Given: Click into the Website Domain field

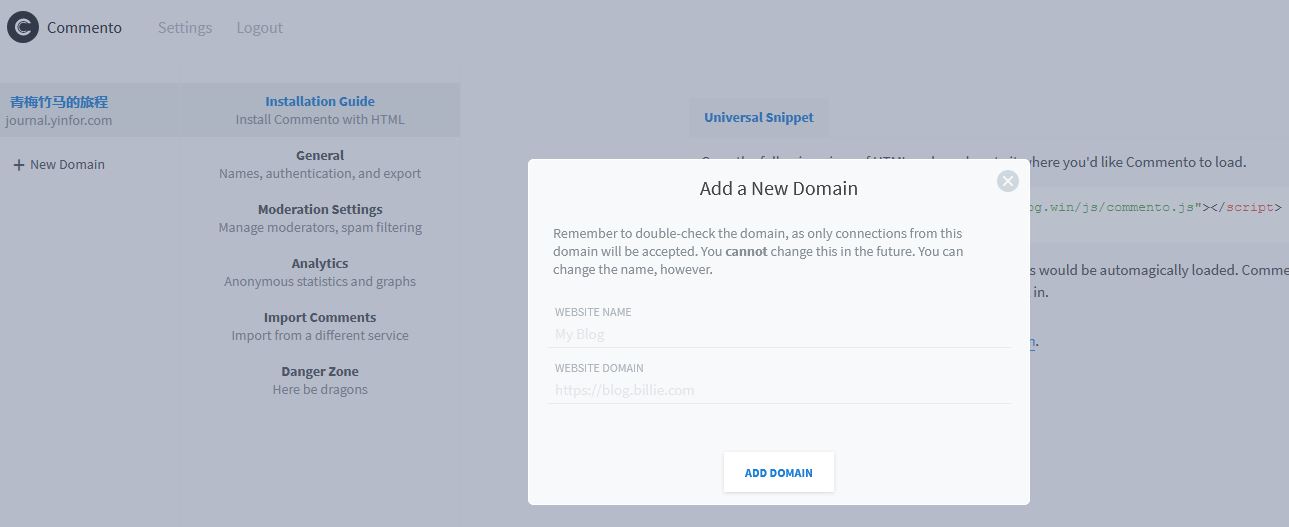Looking at the screenshot, I should pos(780,391).
